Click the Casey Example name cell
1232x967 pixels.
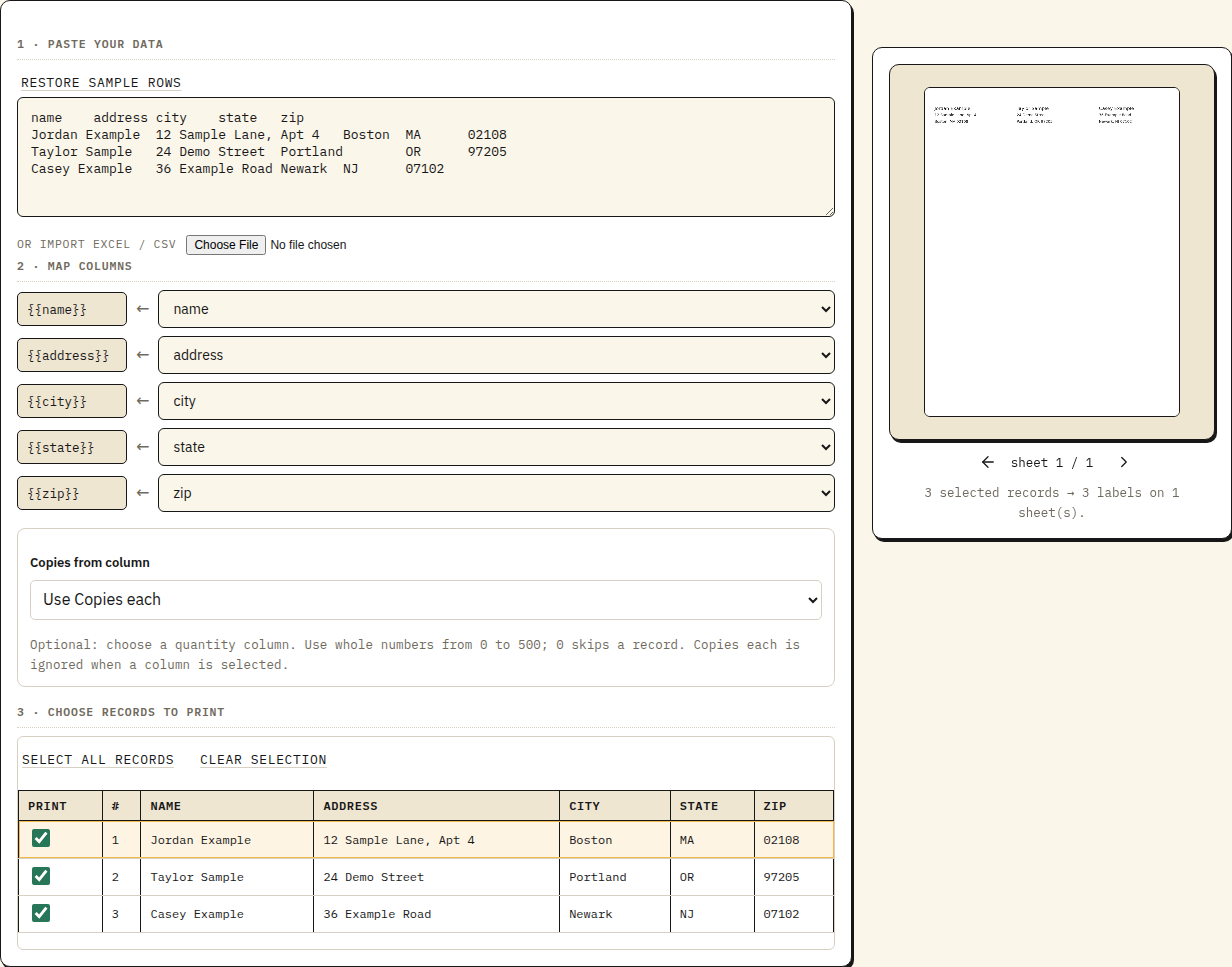(x=227, y=914)
